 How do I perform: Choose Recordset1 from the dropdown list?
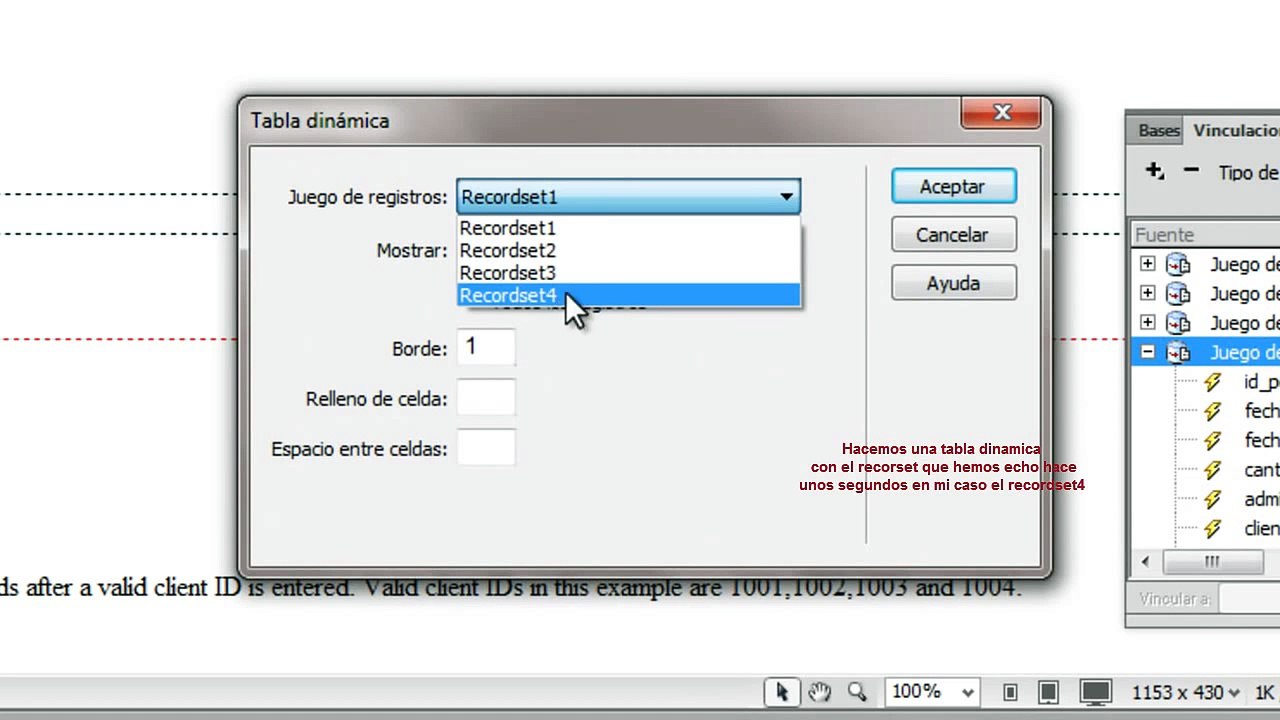point(628,228)
